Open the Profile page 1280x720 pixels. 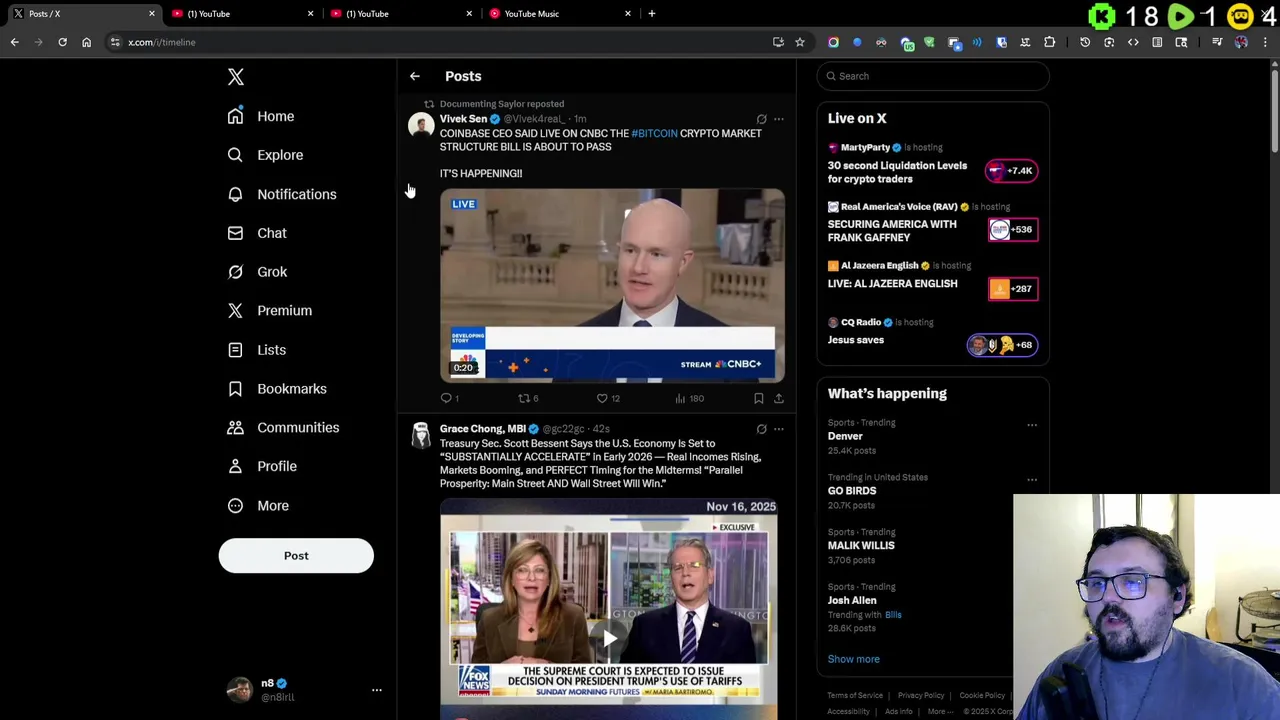click(262, 466)
